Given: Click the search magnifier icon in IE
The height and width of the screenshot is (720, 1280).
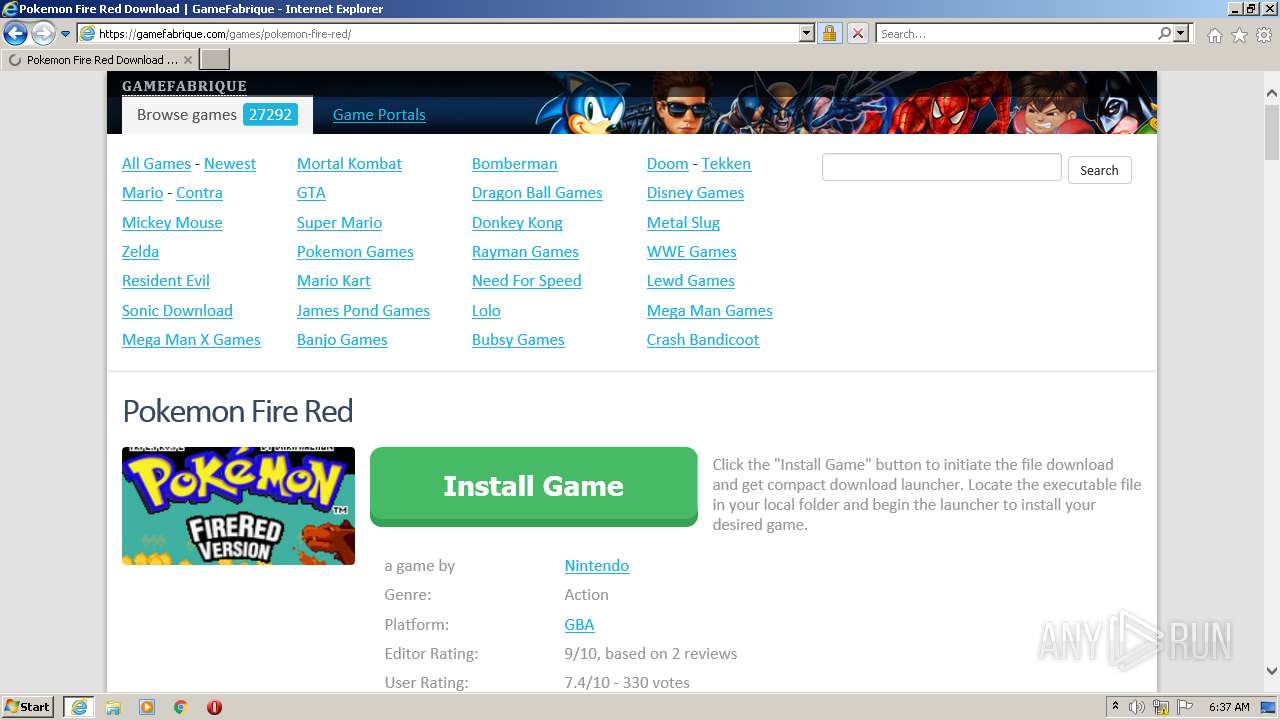Looking at the screenshot, I should [x=1164, y=33].
